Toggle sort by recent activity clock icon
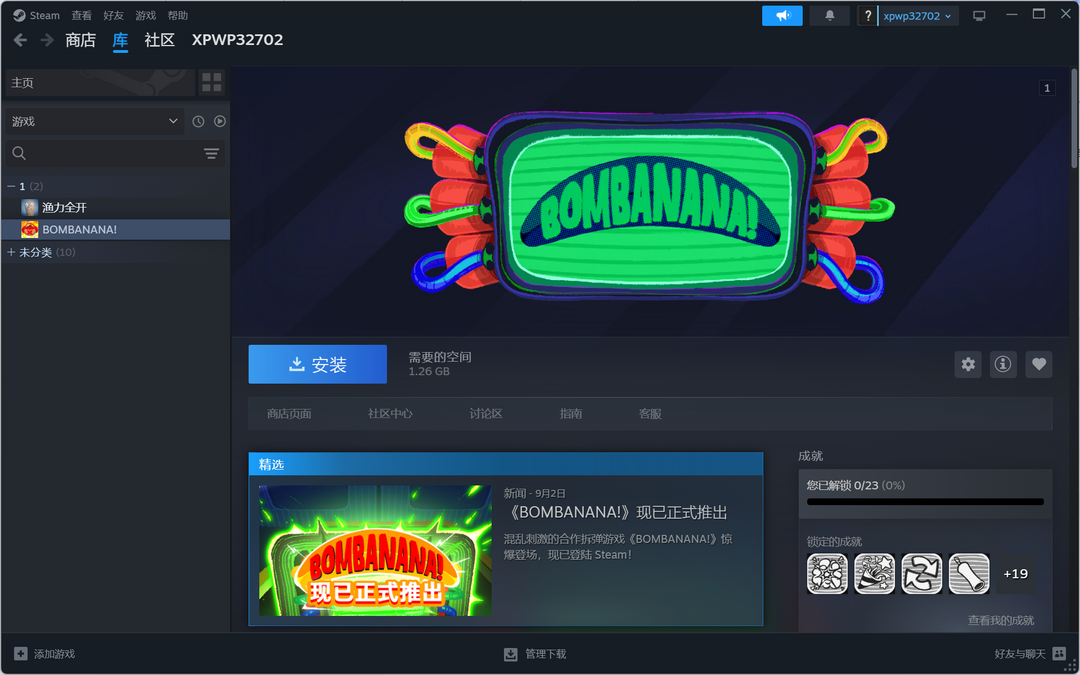This screenshot has height=675, width=1080. tap(198, 121)
